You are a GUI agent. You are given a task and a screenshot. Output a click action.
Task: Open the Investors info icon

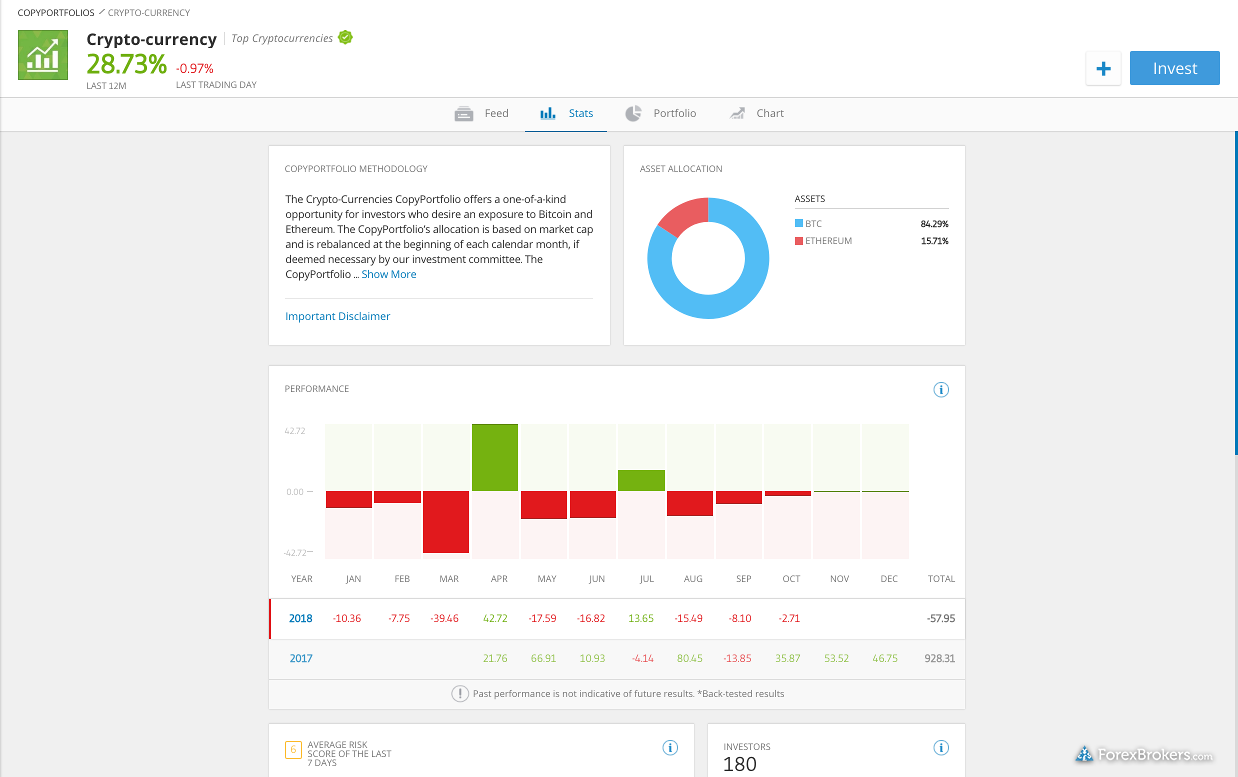point(941,748)
